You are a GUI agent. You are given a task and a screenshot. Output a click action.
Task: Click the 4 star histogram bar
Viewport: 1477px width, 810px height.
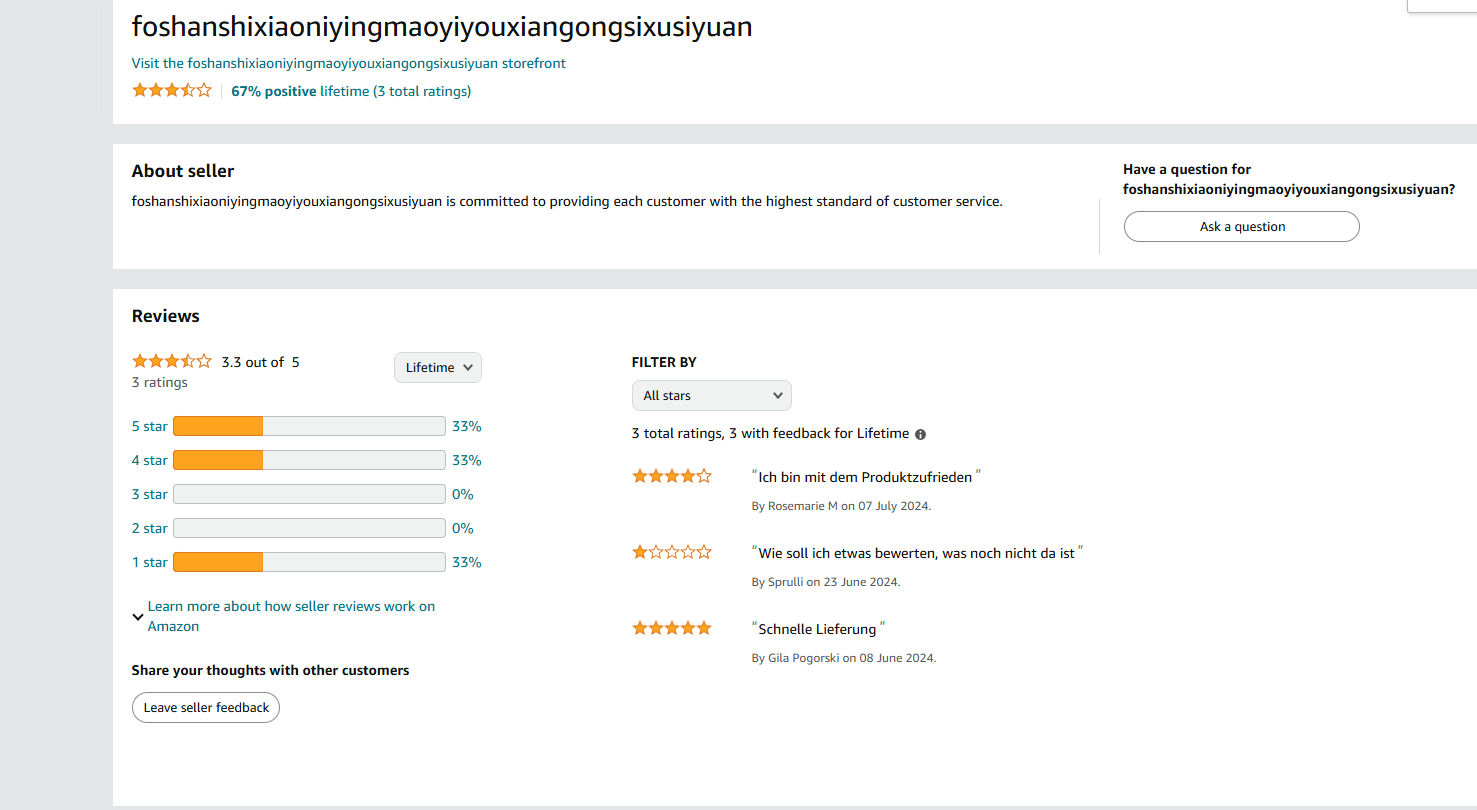click(309, 461)
